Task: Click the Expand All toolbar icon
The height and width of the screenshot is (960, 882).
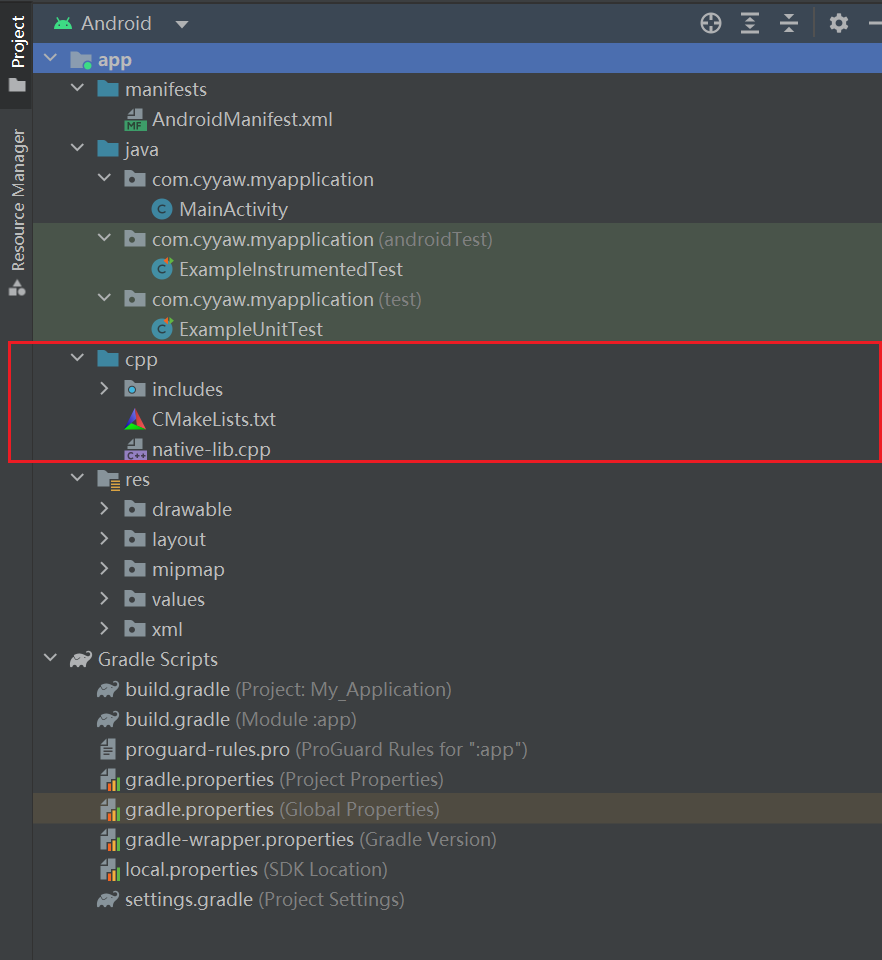Action: pyautogui.click(x=750, y=23)
